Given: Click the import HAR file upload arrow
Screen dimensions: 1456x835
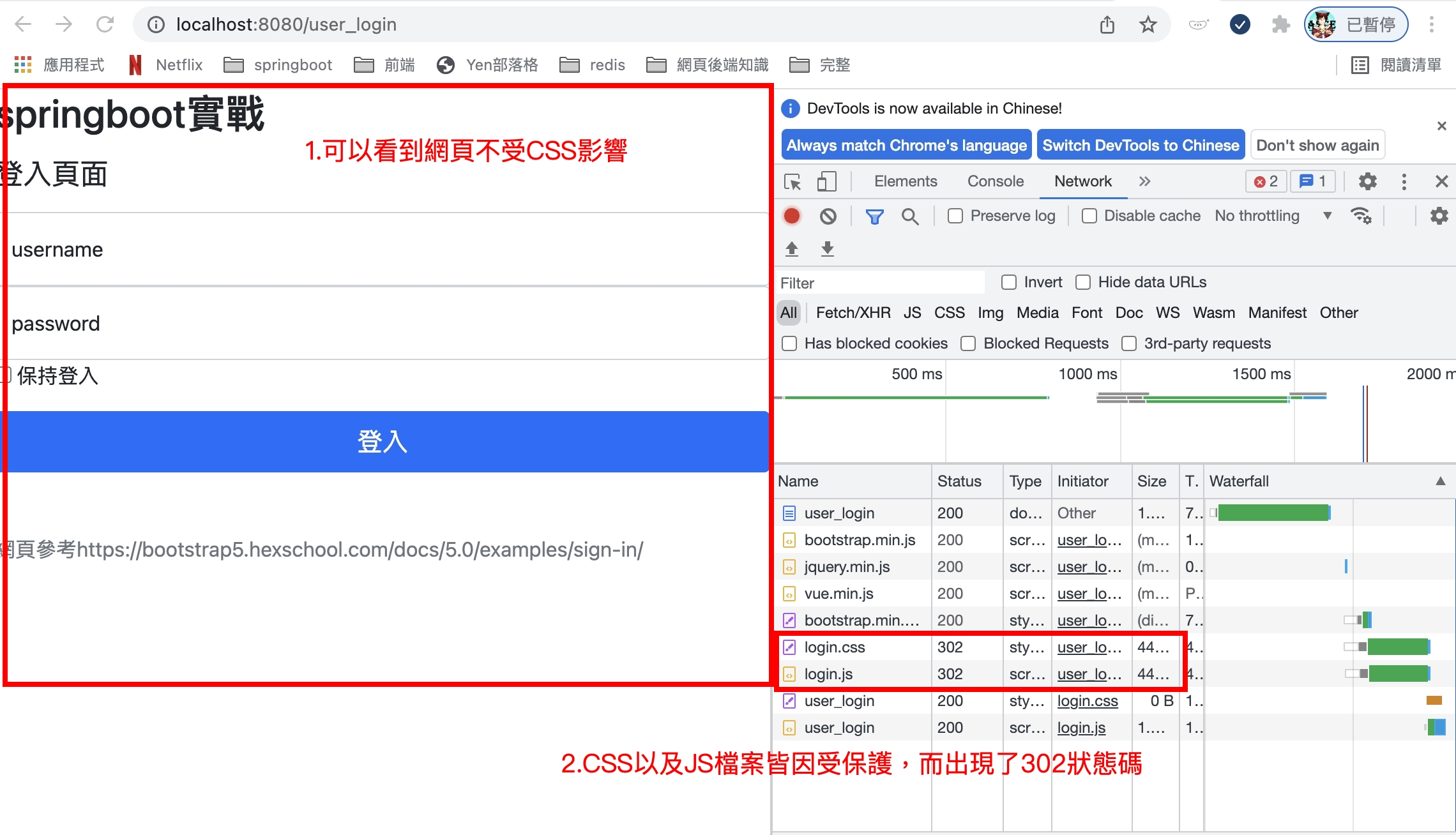Looking at the screenshot, I should [x=792, y=249].
